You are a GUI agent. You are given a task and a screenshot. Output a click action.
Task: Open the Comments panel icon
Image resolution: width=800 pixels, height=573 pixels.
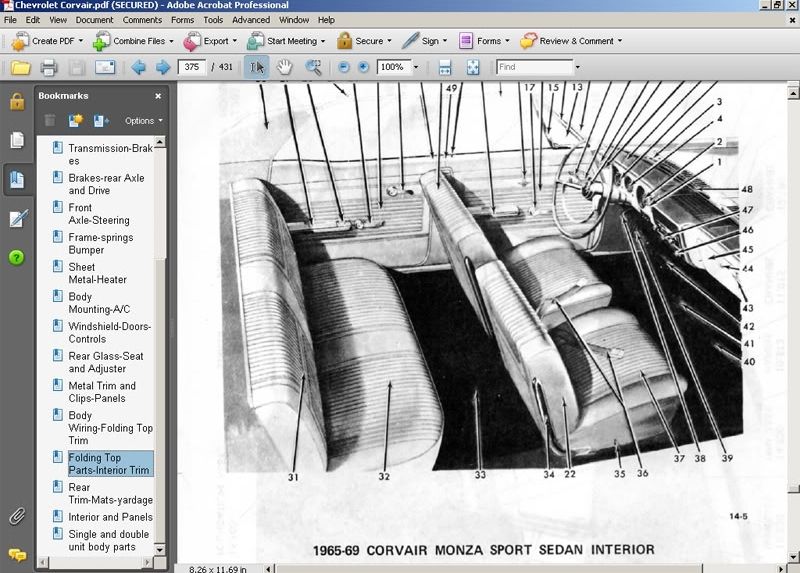(x=17, y=555)
